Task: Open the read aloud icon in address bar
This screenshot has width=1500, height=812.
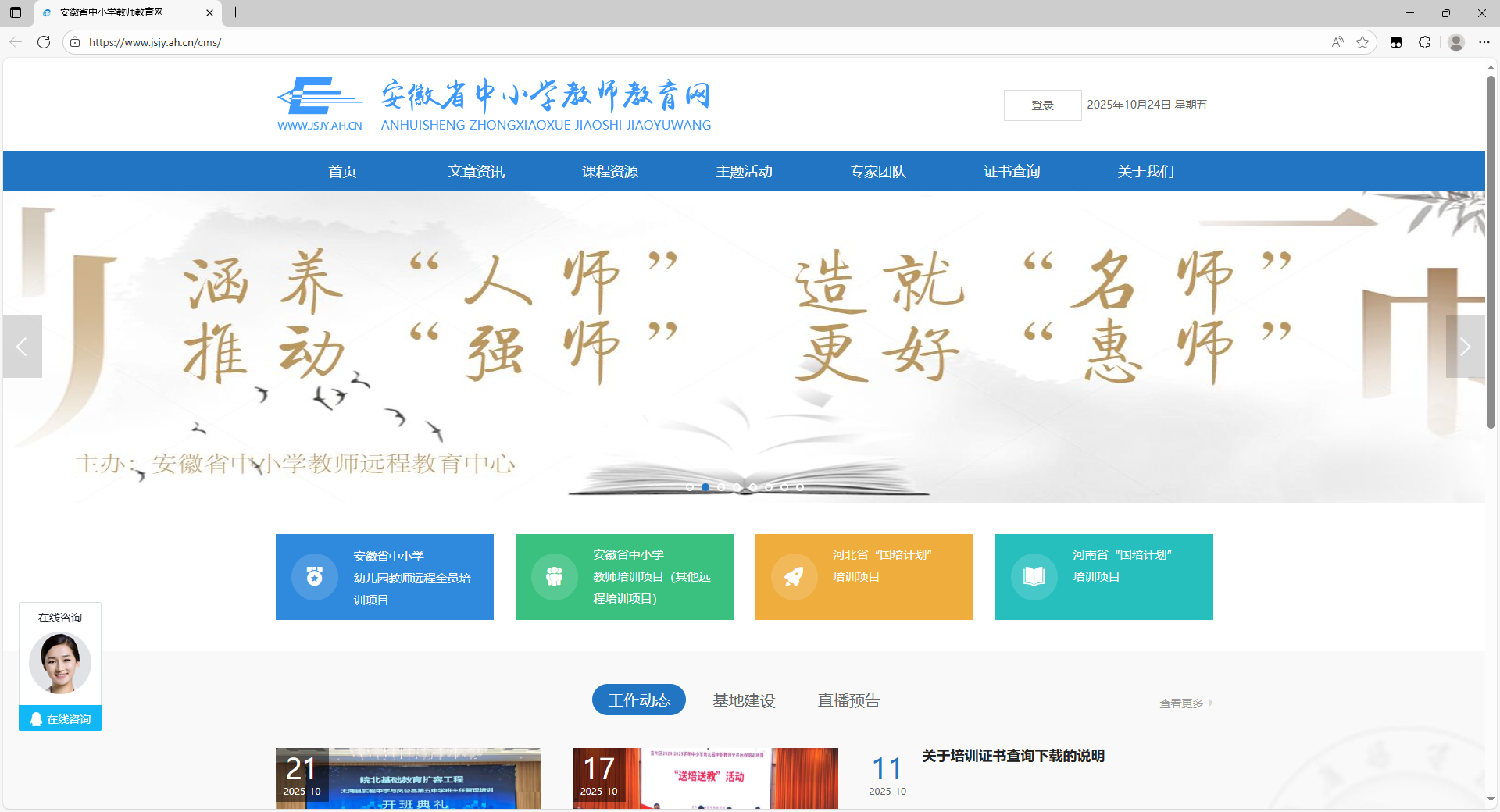Action: click(1337, 42)
